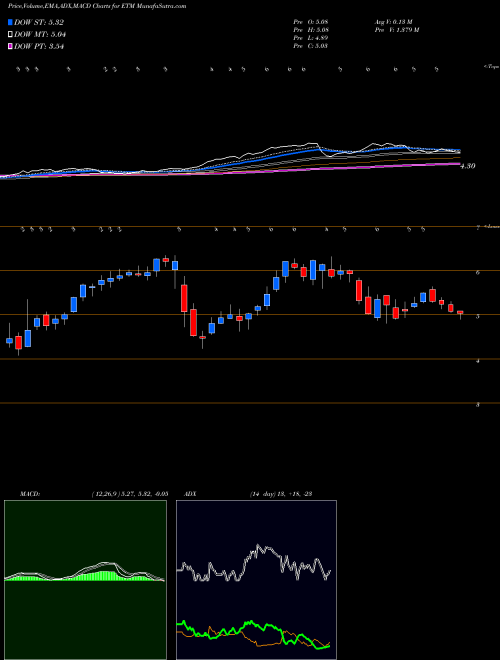
Task: Select the 'Pre C: 5.03' close value
Action: (311, 46)
